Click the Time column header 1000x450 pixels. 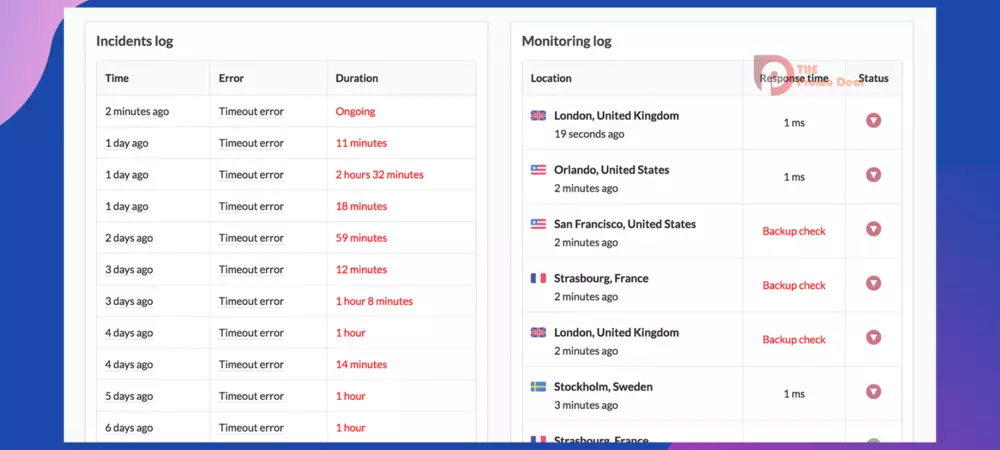117,78
